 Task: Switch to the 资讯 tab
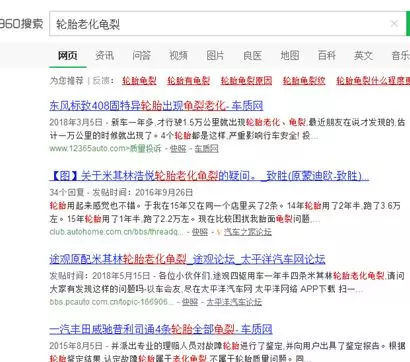point(104,55)
